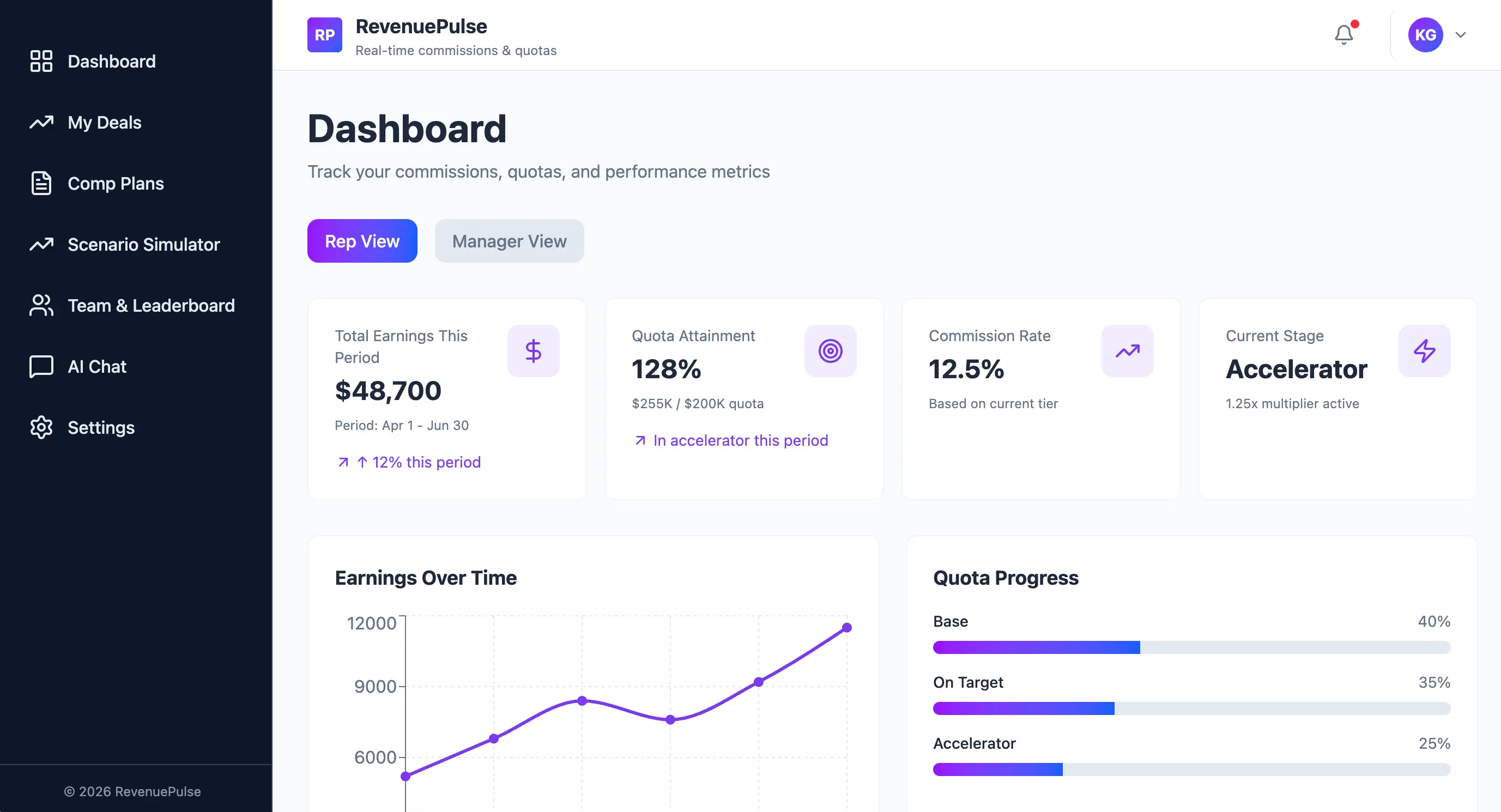Click the © 2026 RevenuePulse footer text
This screenshot has width=1501, height=812.
(x=132, y=792)
